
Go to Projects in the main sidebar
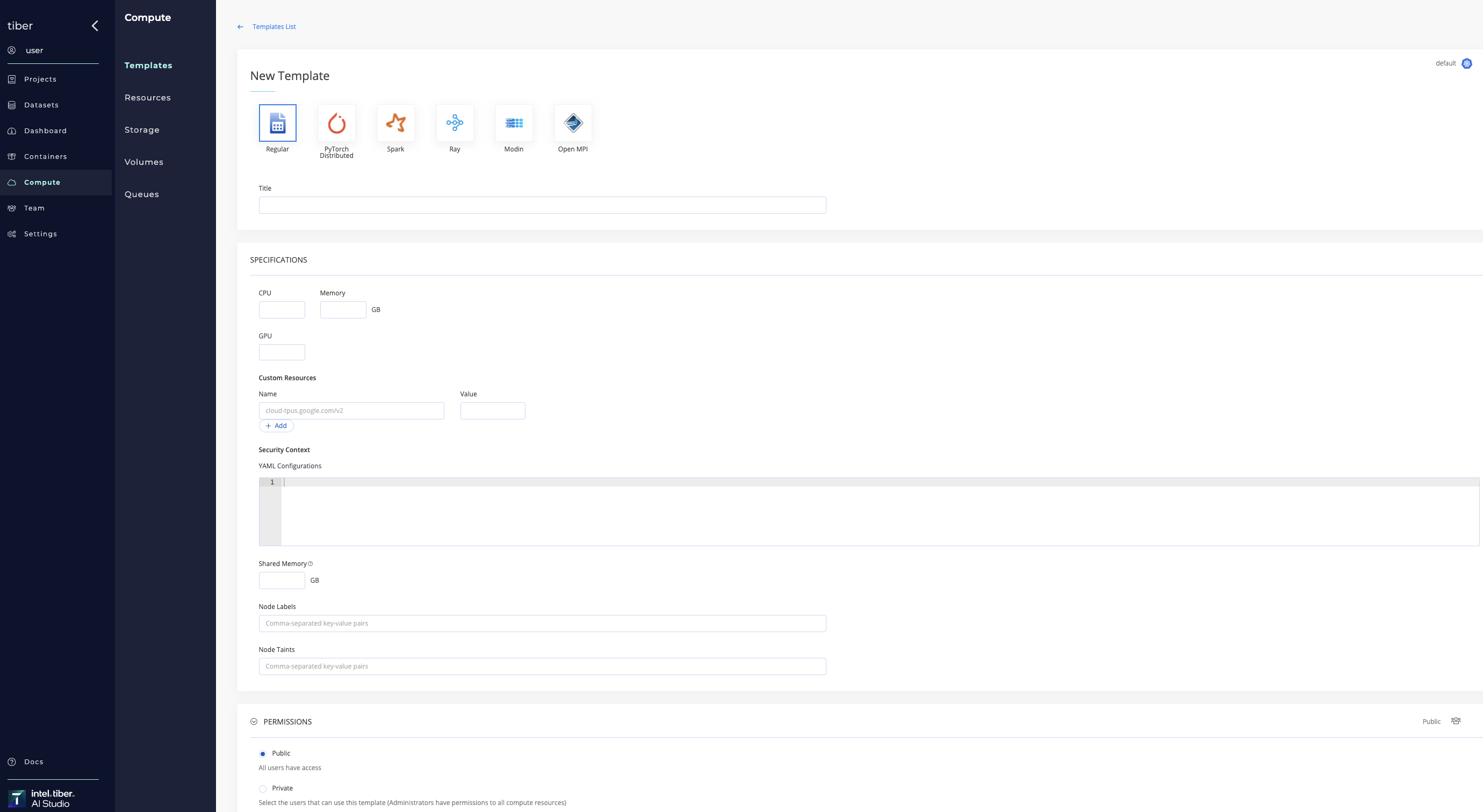tap(40, 79)
